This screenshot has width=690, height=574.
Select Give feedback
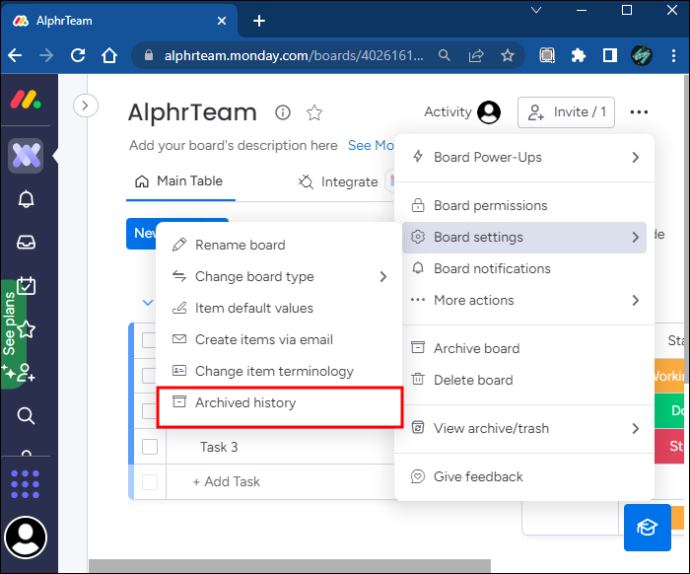coord(524,477)
